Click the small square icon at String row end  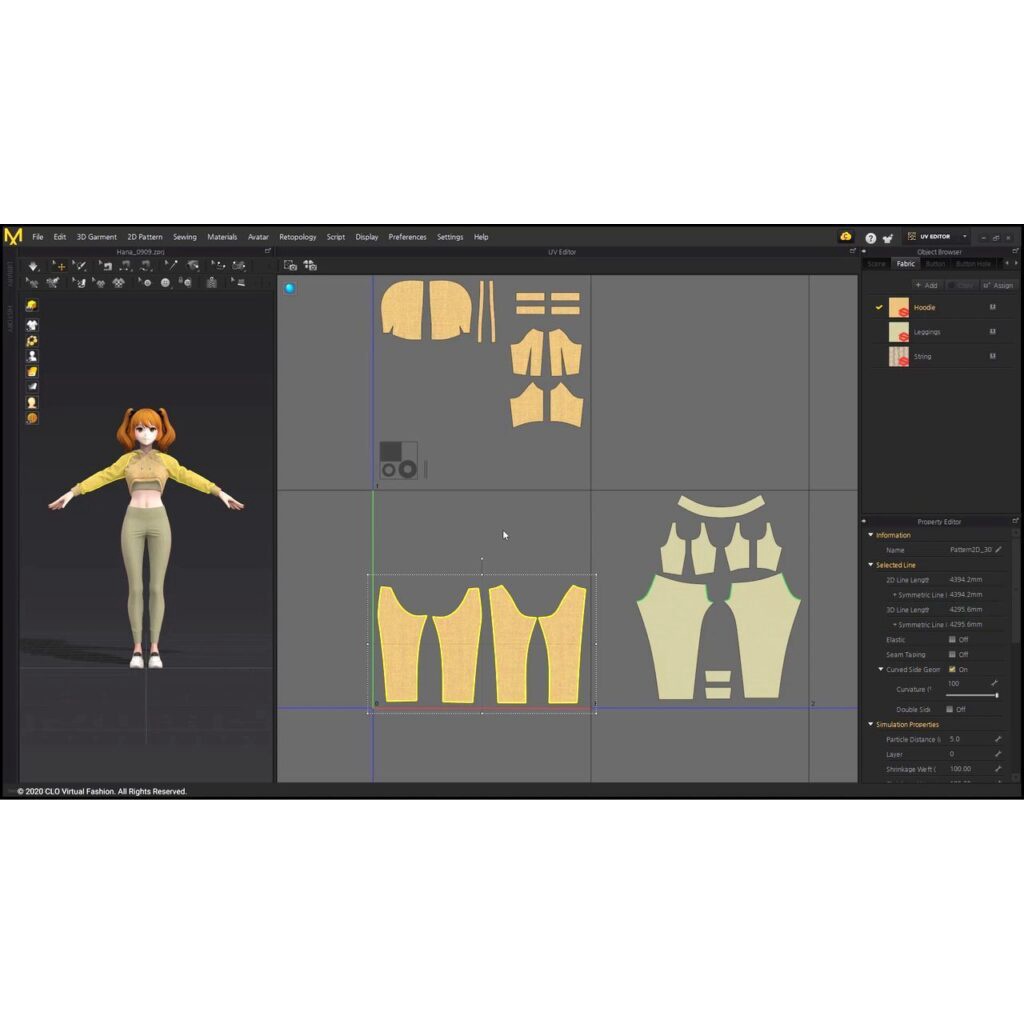[x=993, y=356]
